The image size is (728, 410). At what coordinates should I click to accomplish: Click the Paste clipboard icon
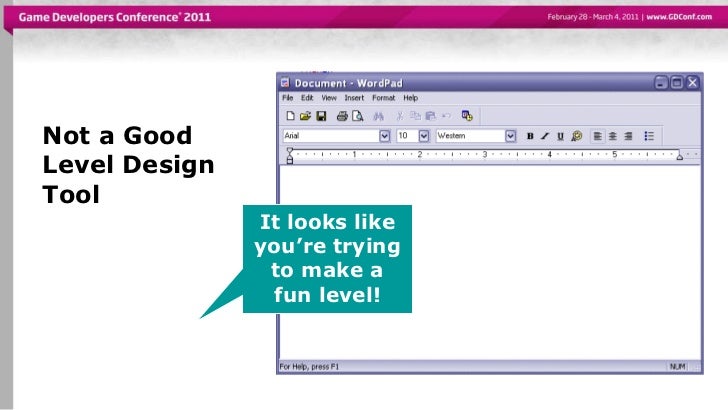430,116
